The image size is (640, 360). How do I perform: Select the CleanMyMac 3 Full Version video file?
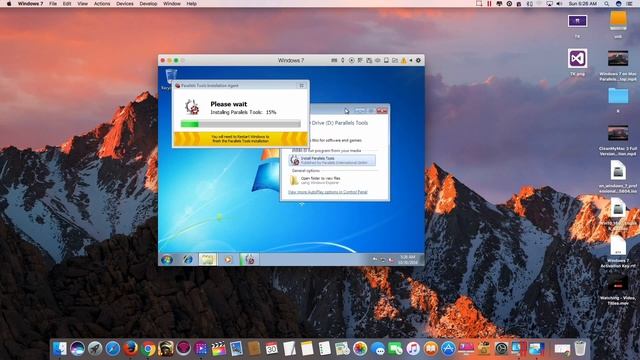pos(618,140)
